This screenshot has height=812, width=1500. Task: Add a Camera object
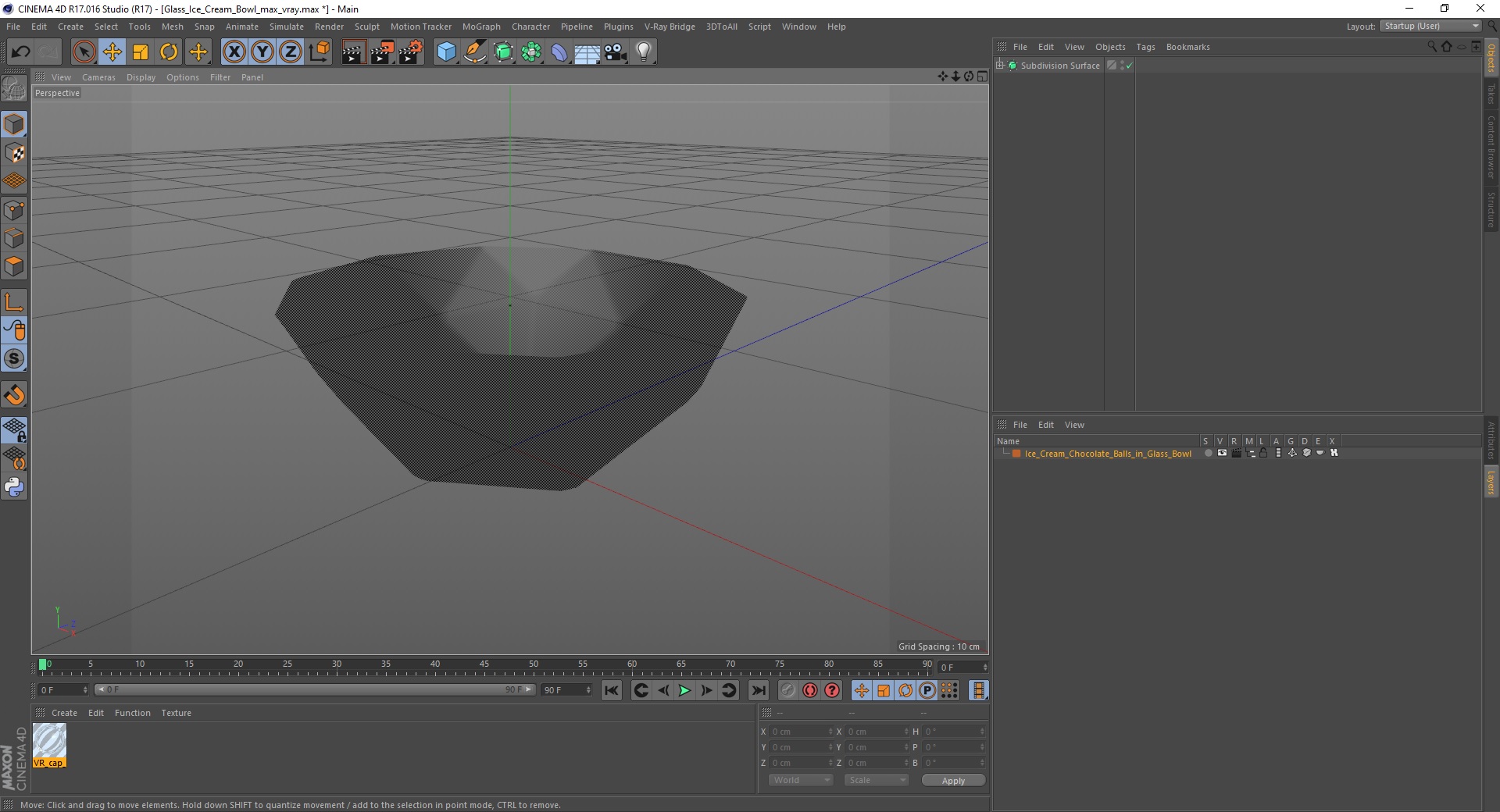pos(616,52)
